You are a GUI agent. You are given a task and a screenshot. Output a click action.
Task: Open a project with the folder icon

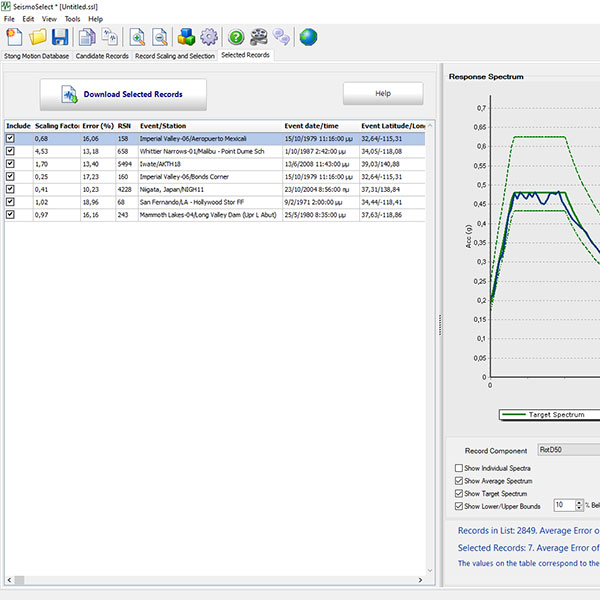(x=38, y=37)
